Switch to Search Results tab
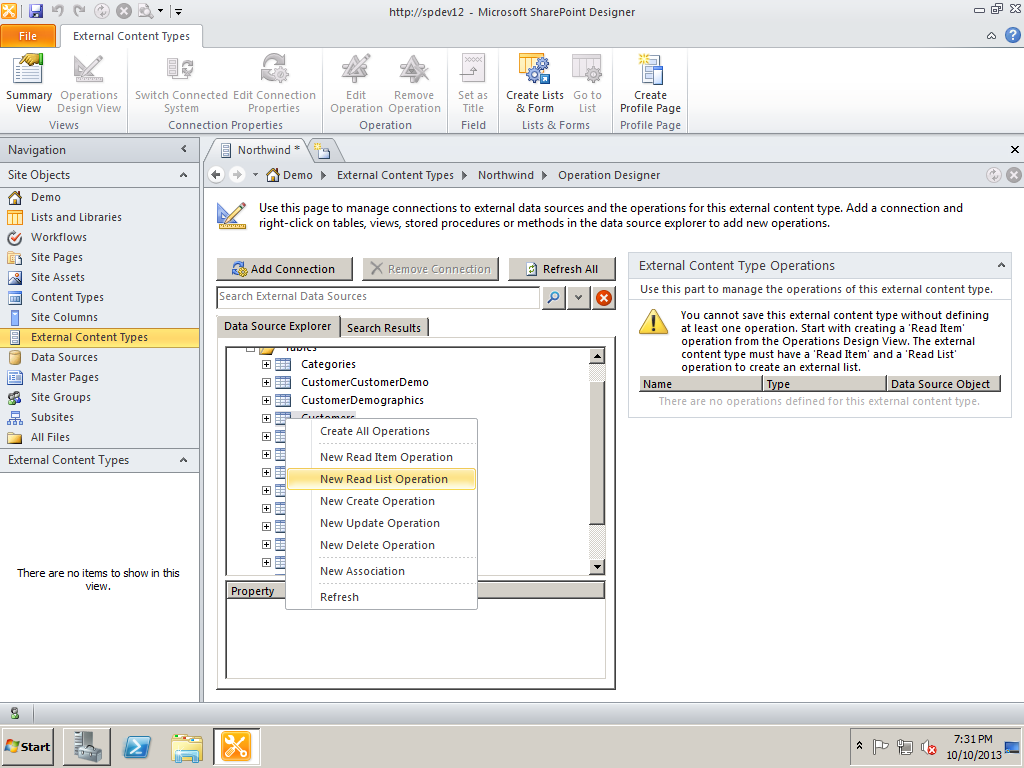 tap(384, 328)
